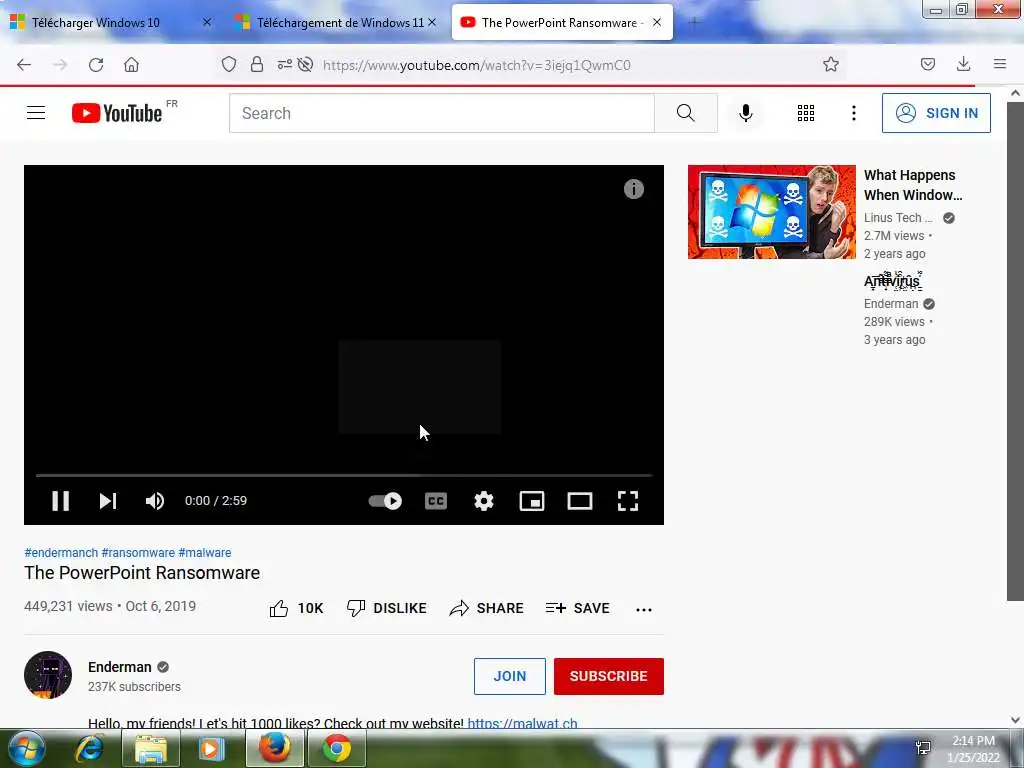
Task: Close the Télécharger Windows 10 tab
Action: (x=207, y=22)
